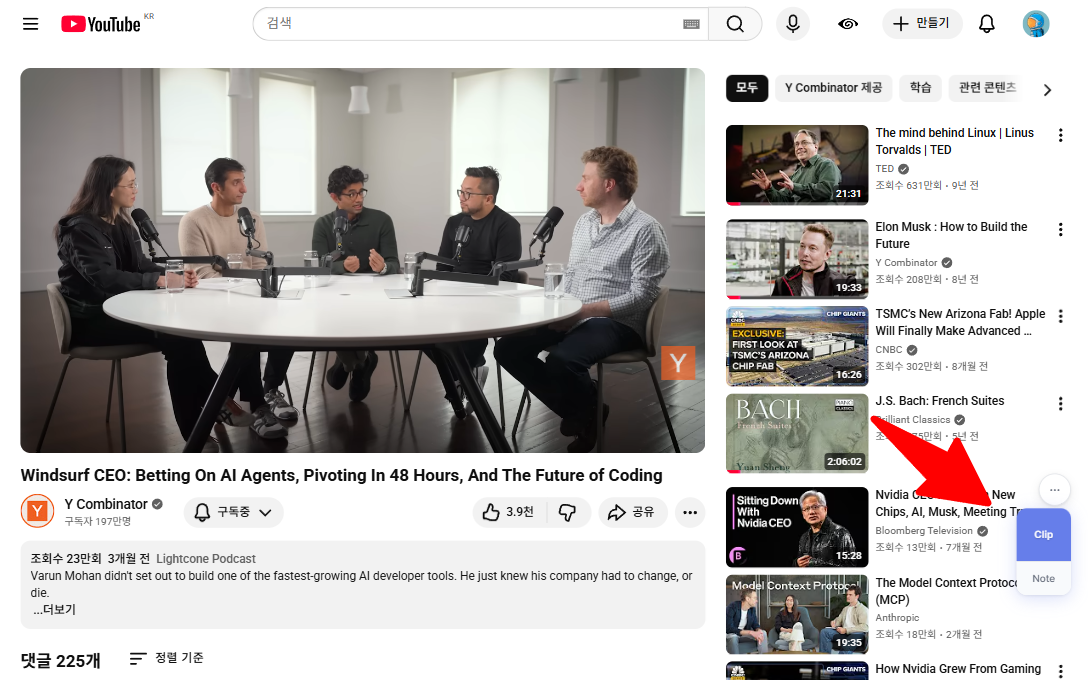Open the on-screen keyboard icon in the search bar
The image size is (1088, 680).
[x=690, y=24]
